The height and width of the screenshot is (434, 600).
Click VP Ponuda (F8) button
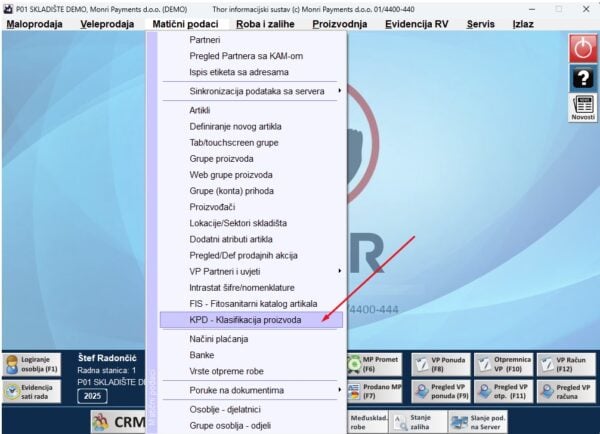click(438, 363)
